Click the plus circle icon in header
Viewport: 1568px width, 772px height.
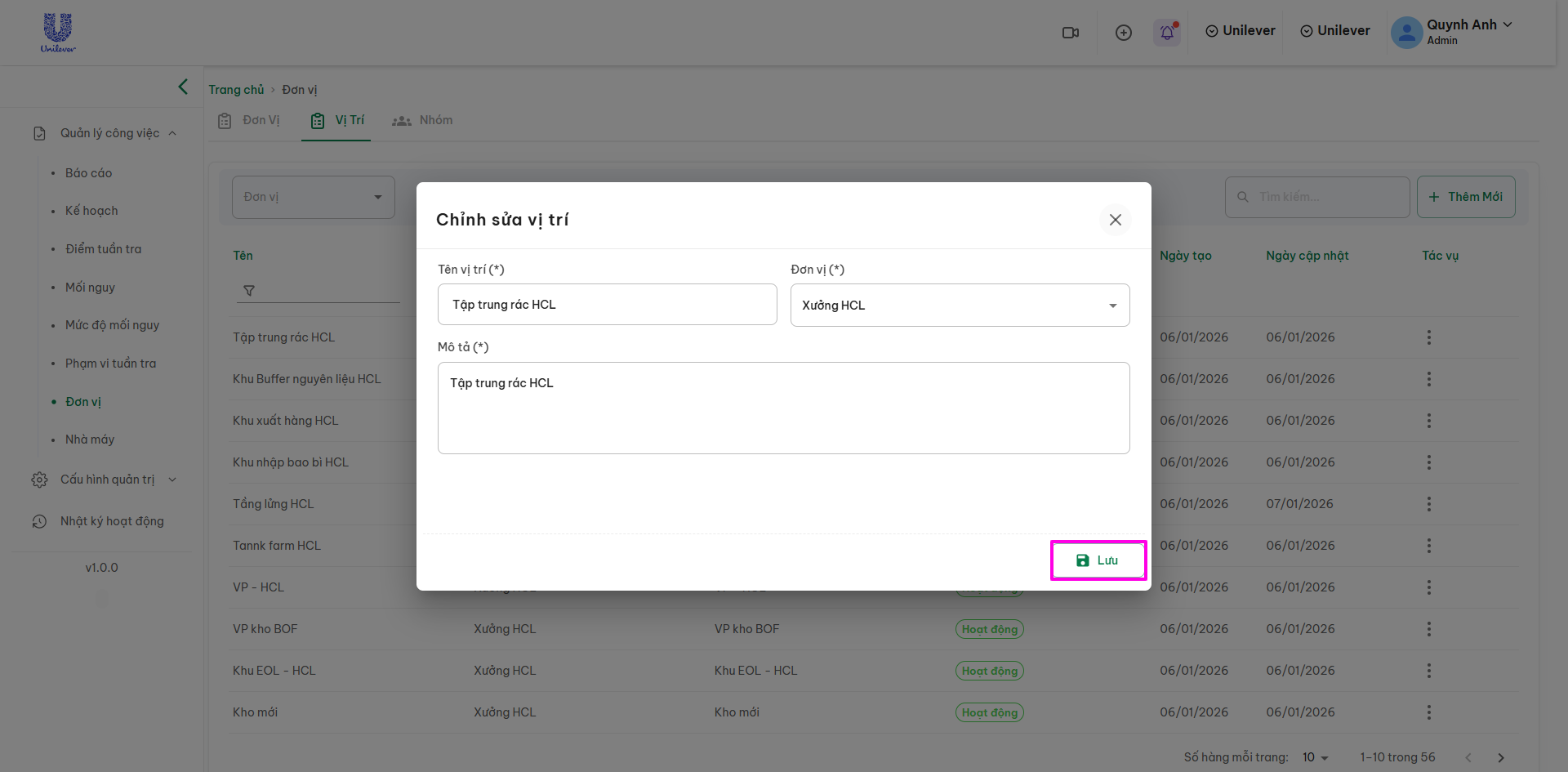(x=1124, y=33)
